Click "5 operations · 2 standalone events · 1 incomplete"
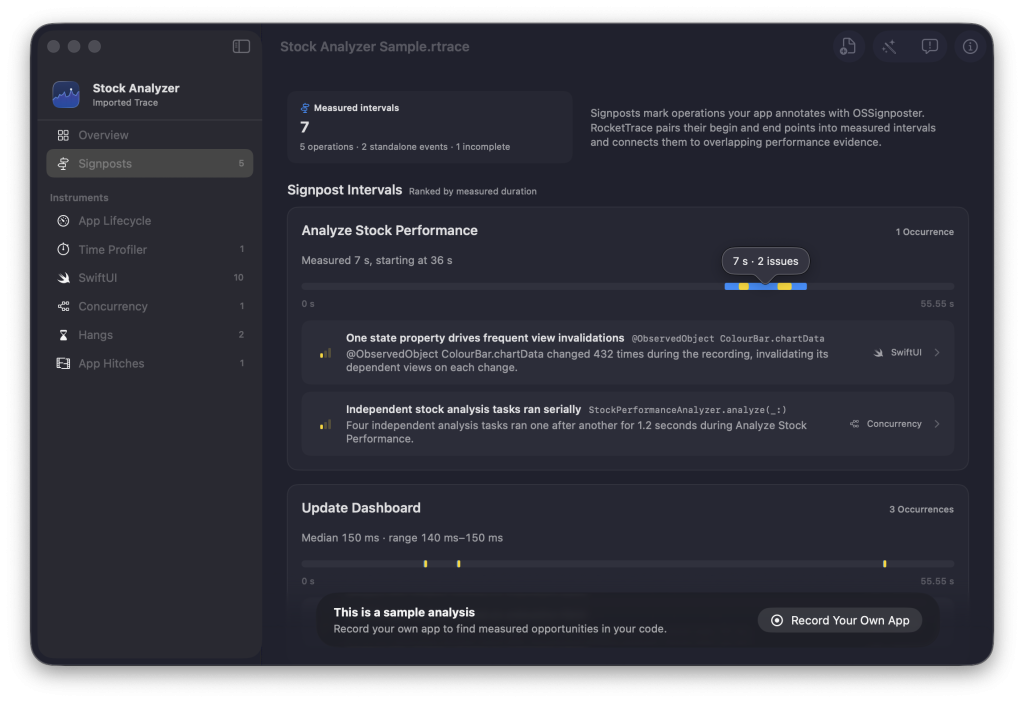Image resolution: width=1024 pixels, height=703 pixels. [x=405, y=147]
